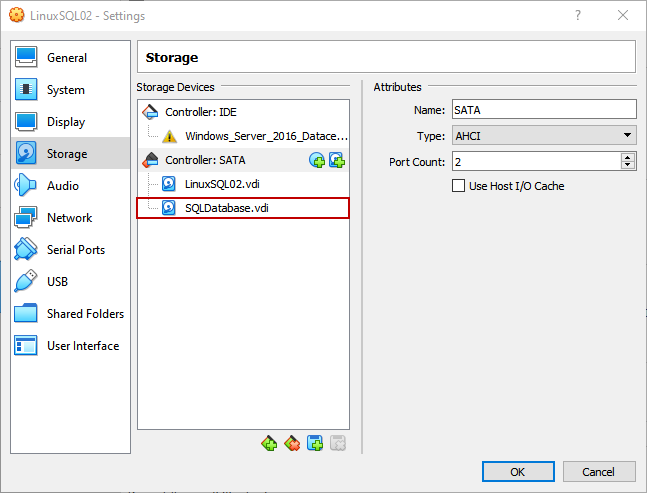Click the help question mark in title bar
The height and width of the screenshot is (493, 647).
577,16
